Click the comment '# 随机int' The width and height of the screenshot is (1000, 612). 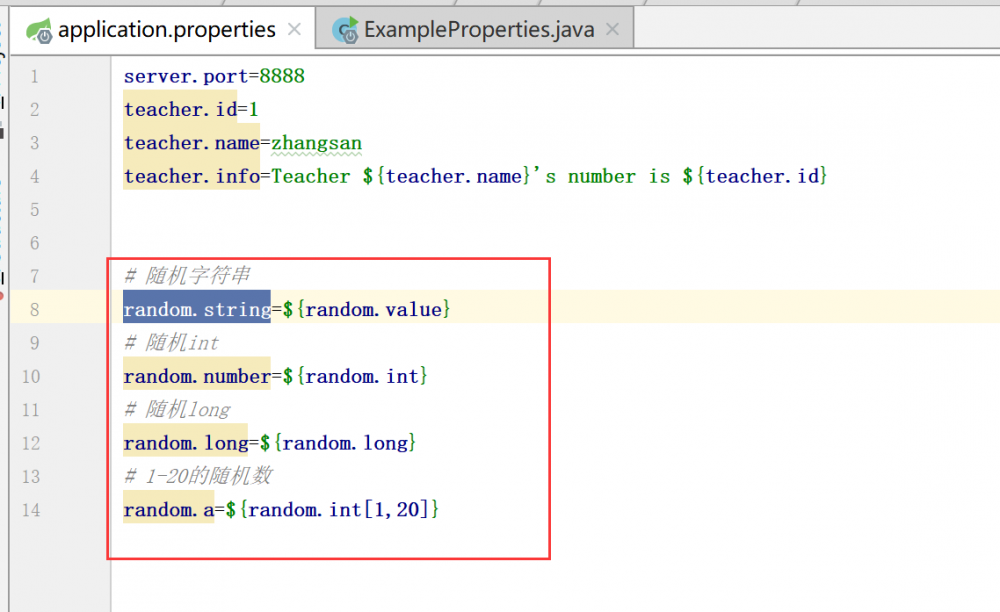tap(172, 343)
